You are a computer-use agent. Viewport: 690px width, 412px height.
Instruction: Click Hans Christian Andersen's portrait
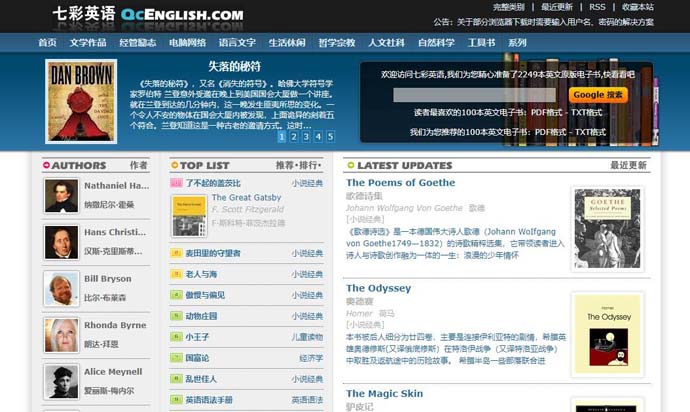(61, 242)
